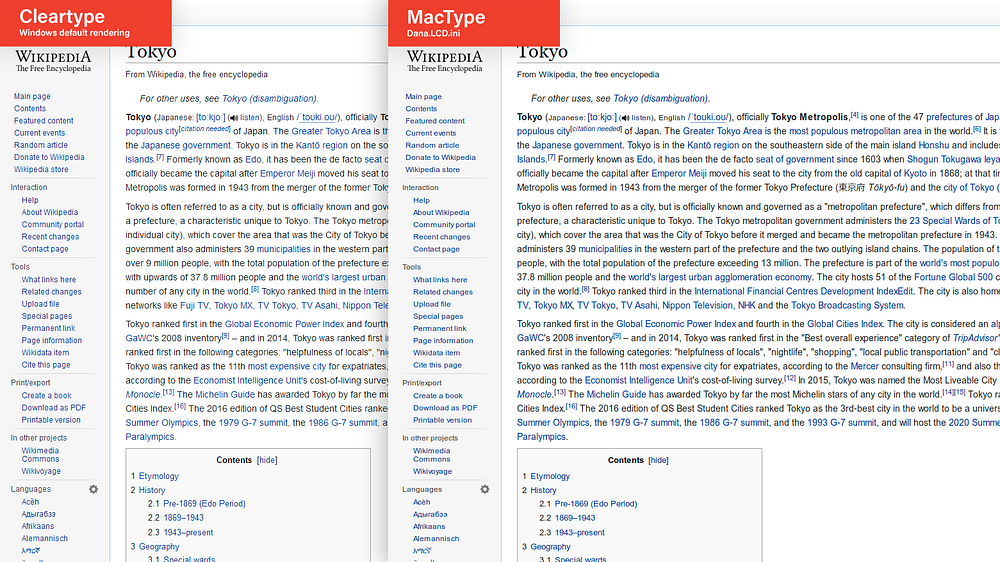The width and height of the screenshot is (1000, 562).
Task: Open Kyoto link in MacType panel
Action: click(915, 173)
